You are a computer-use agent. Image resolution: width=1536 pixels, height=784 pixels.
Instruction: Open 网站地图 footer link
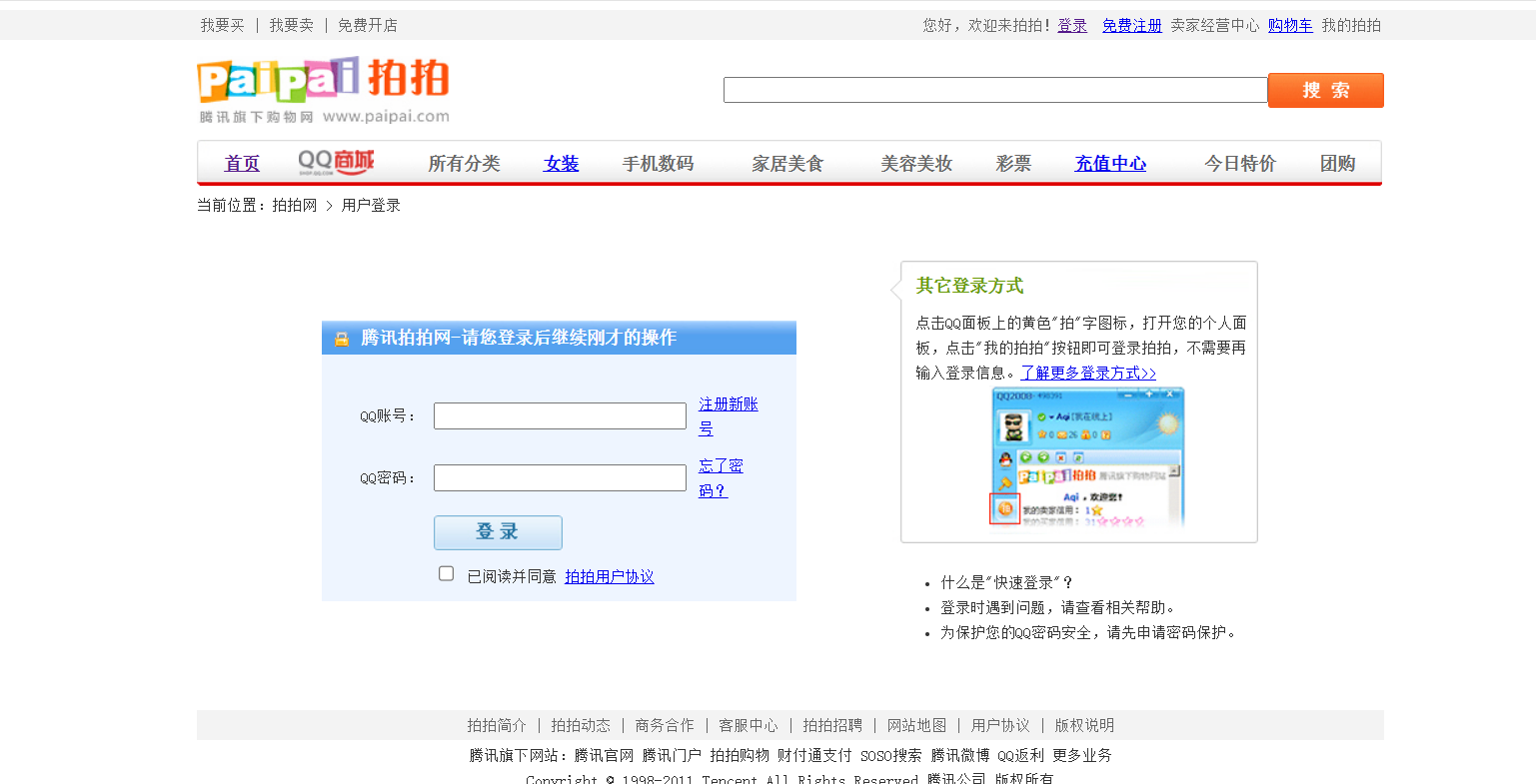pos(916,725)
